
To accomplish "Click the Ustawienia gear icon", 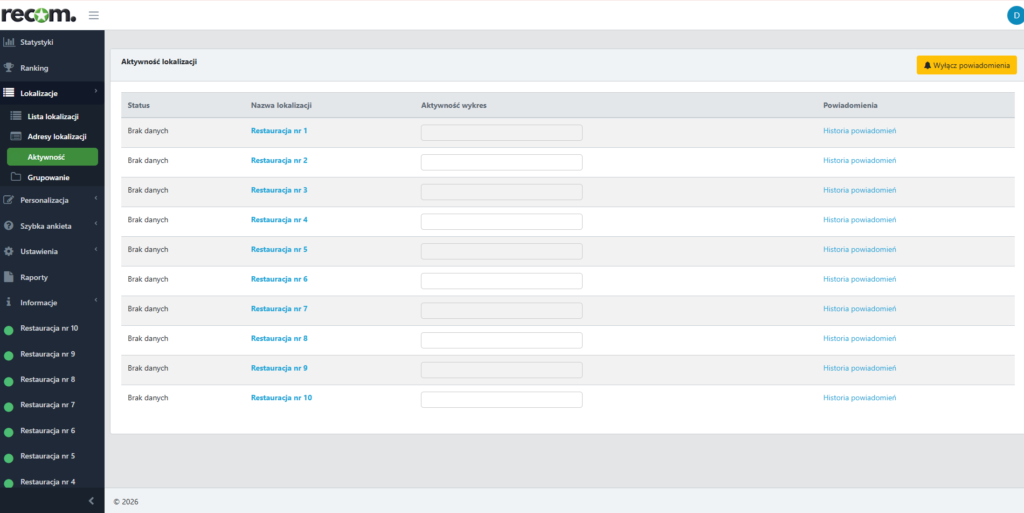I will coord(9,251).
